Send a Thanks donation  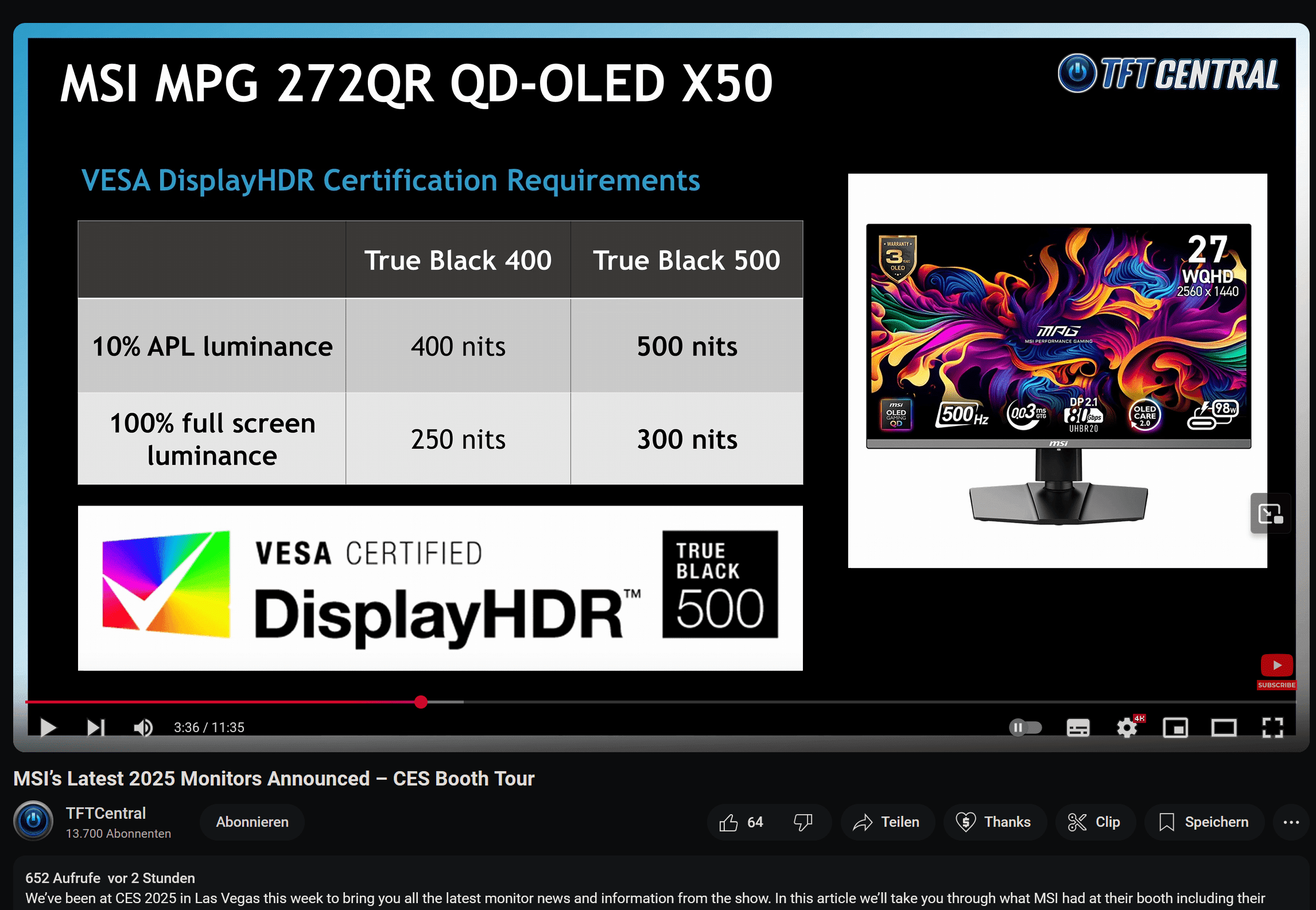pos(994,822)
